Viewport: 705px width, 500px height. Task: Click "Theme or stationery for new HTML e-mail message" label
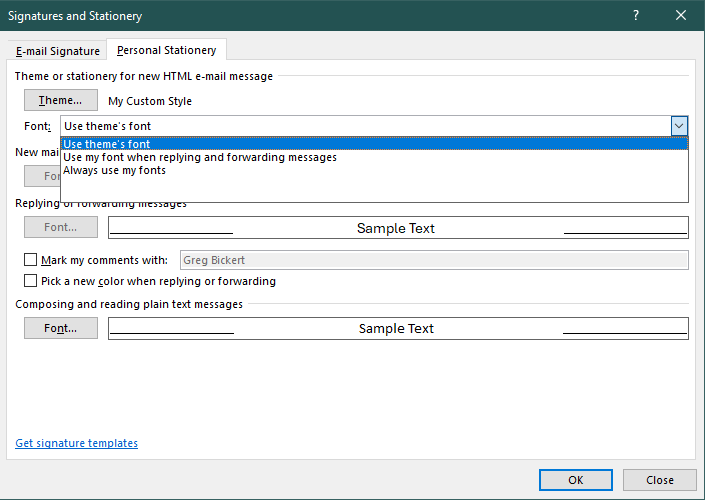pos(143,76)
